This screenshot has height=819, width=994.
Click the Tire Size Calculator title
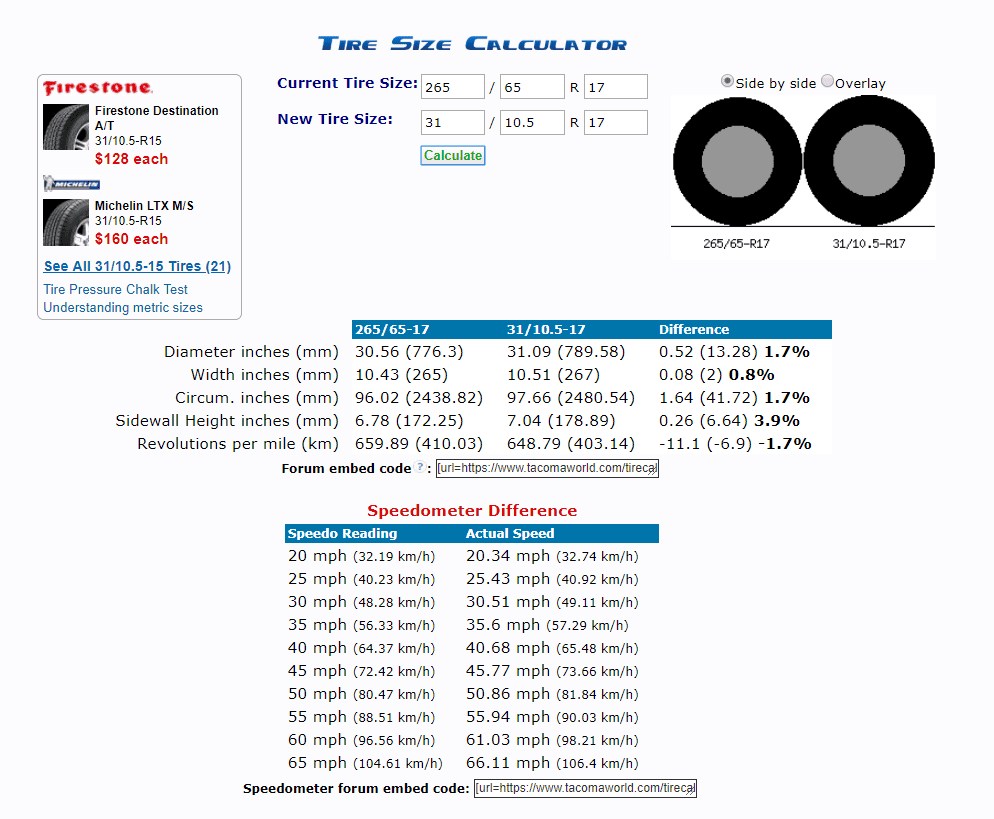point(472,44)
